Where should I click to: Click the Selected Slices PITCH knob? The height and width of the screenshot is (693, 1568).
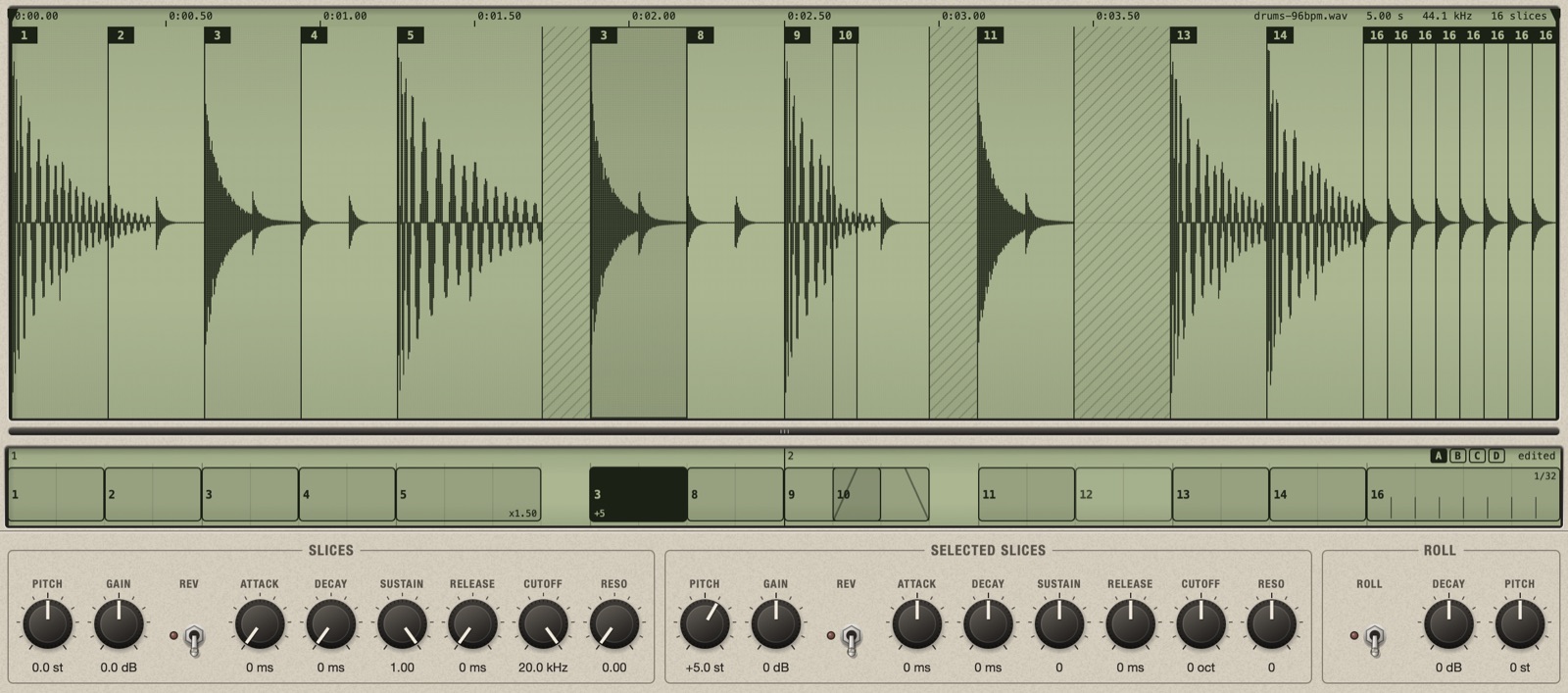(x=705, y=624)
